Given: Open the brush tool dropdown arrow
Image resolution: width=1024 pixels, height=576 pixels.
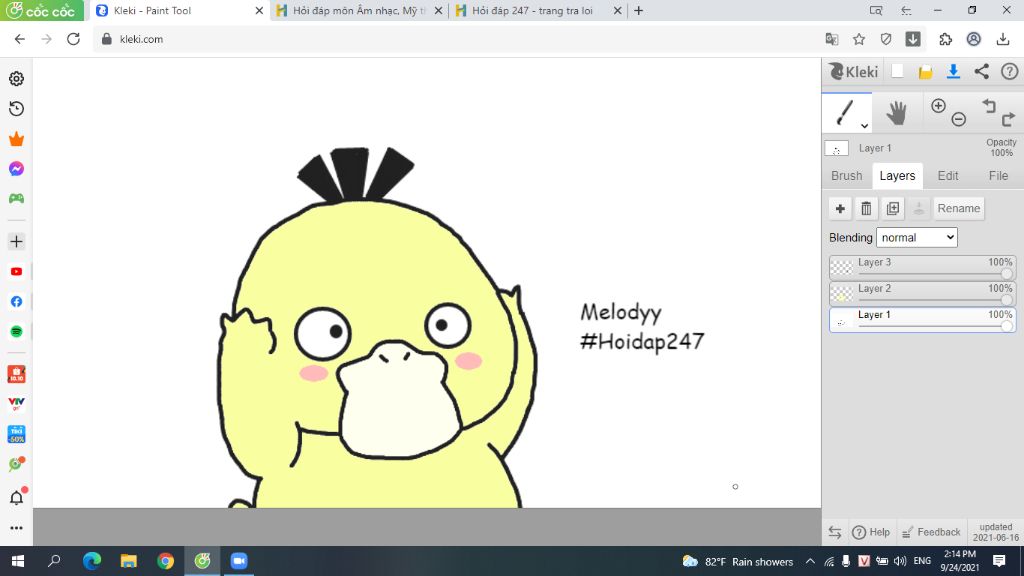Looking at the screenshot, I should pos(864,125).
